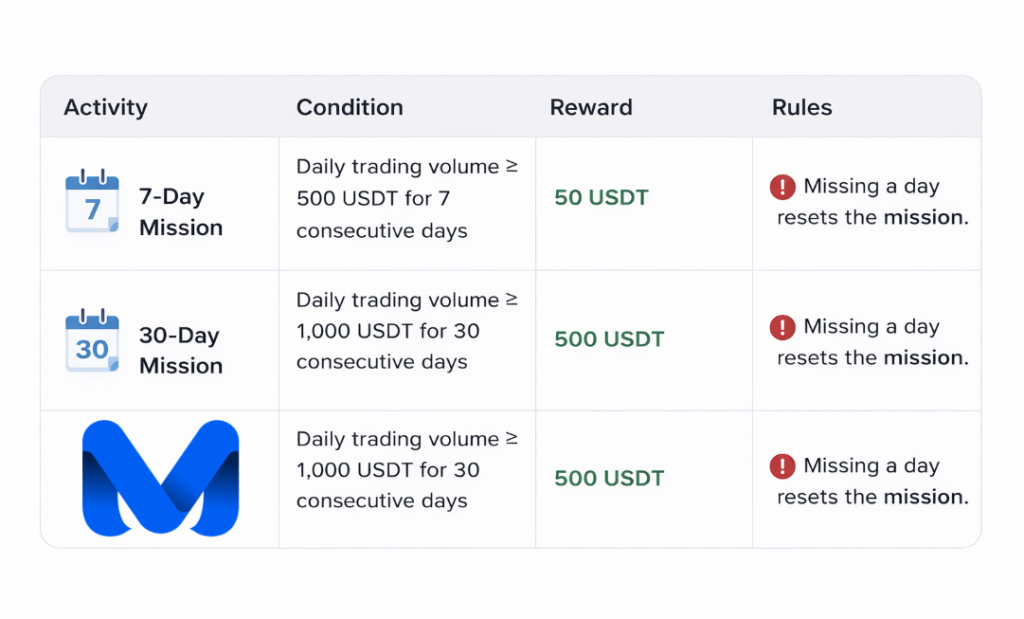
Task: Click the red warning icon in the 7-Day Mission row
Action: [782, 187]
